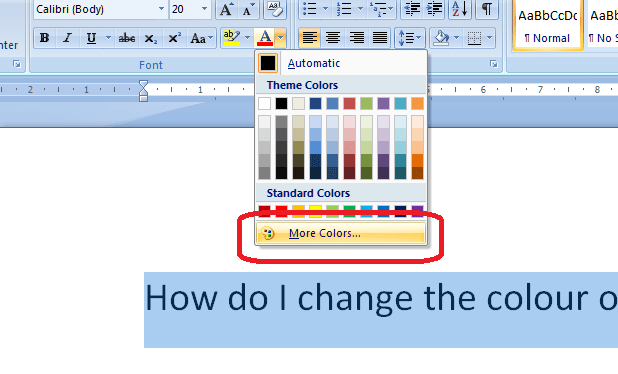The image size is (618, 374).
Task: Select the Normal style
Action: pyautogui.click(x=547, y=25)
